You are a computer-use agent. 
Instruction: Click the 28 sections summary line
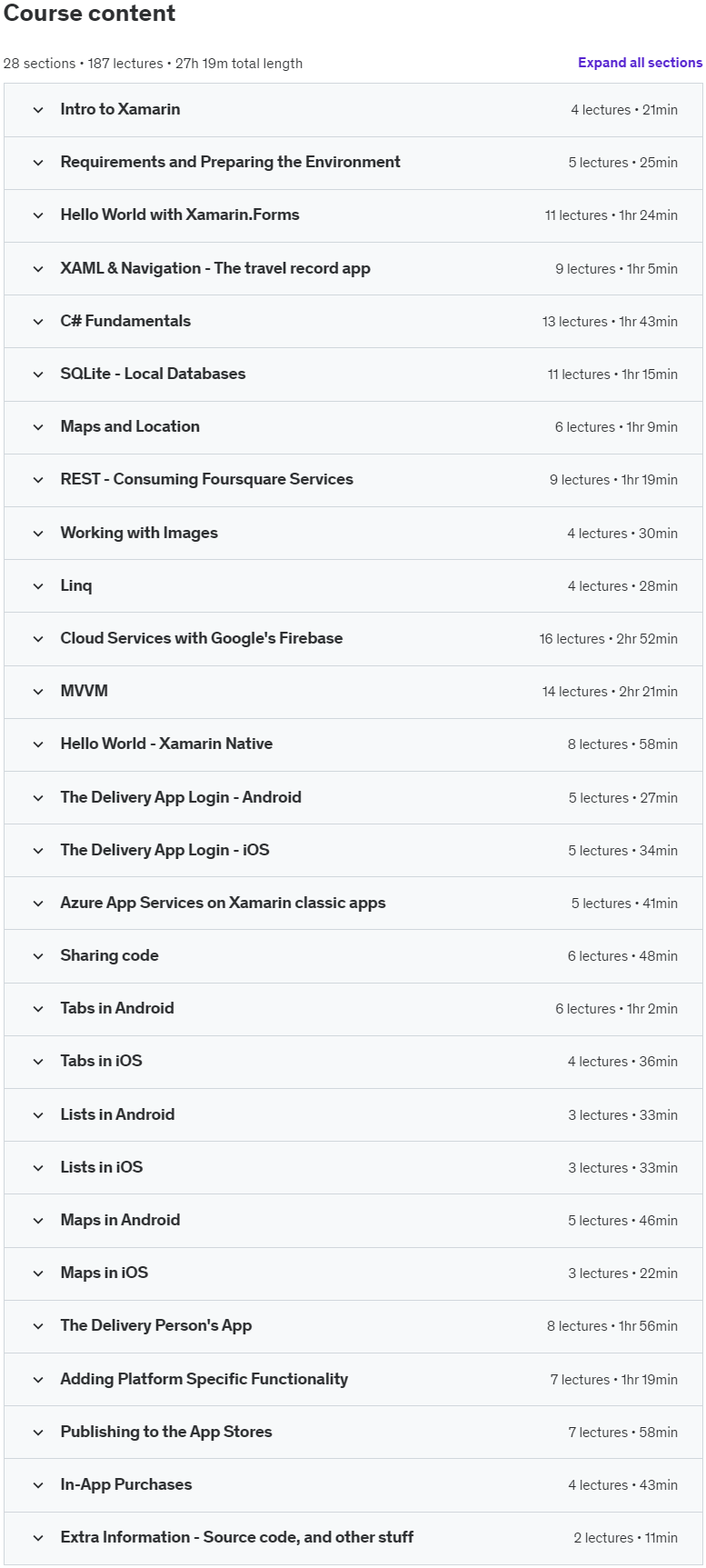153,64
